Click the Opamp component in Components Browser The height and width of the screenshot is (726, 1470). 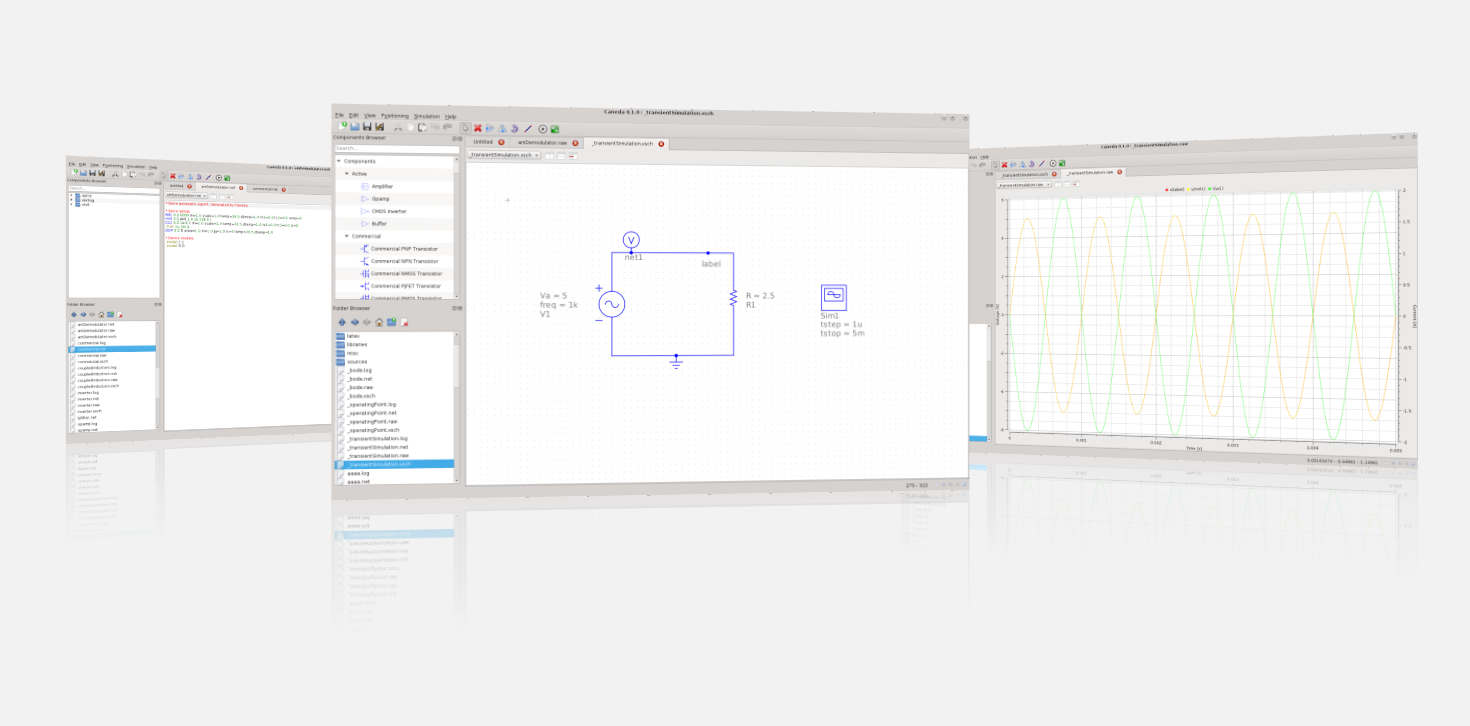coord(382,199)
